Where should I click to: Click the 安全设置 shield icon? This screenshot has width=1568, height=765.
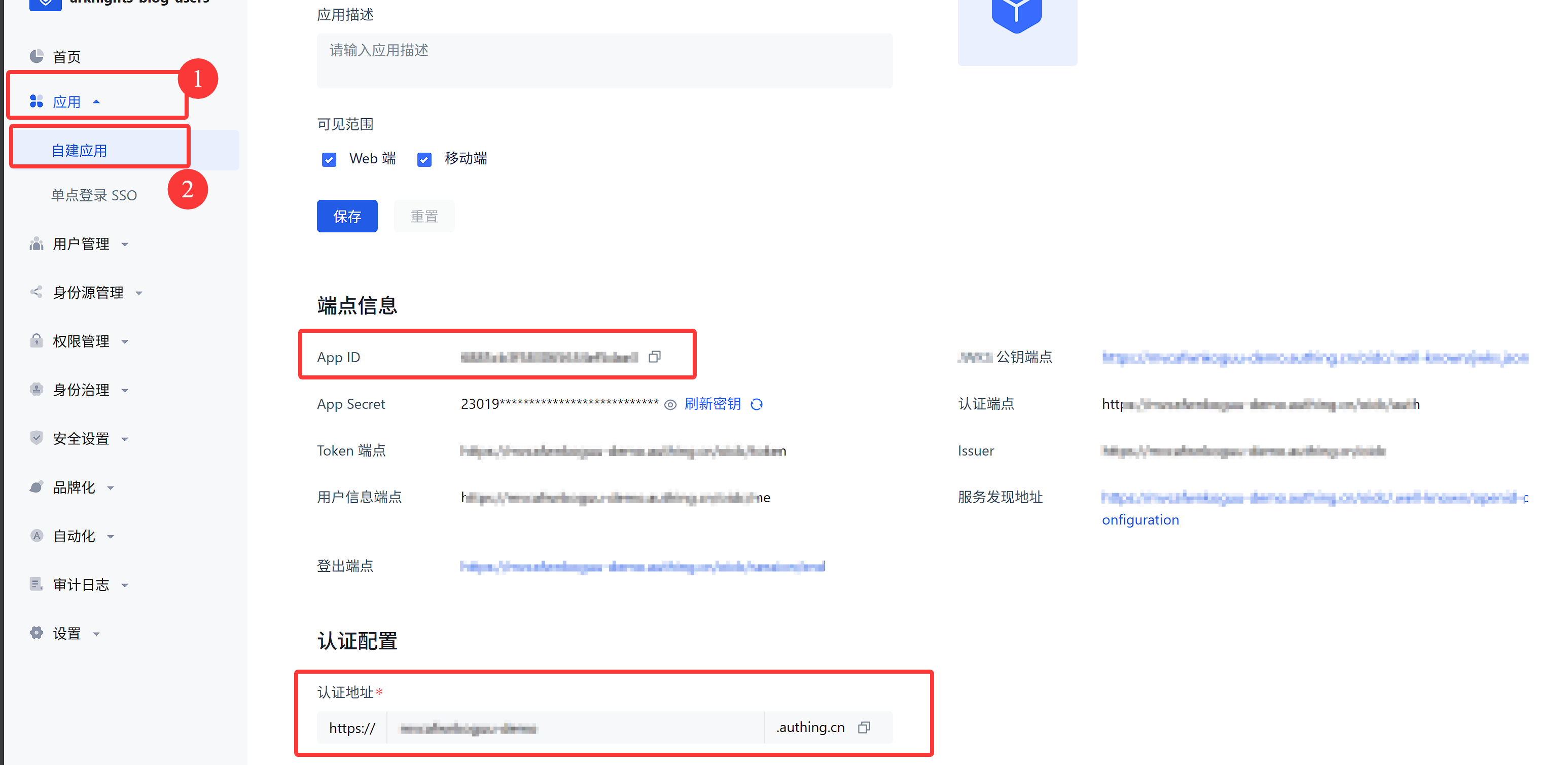[x=37, y=438]
